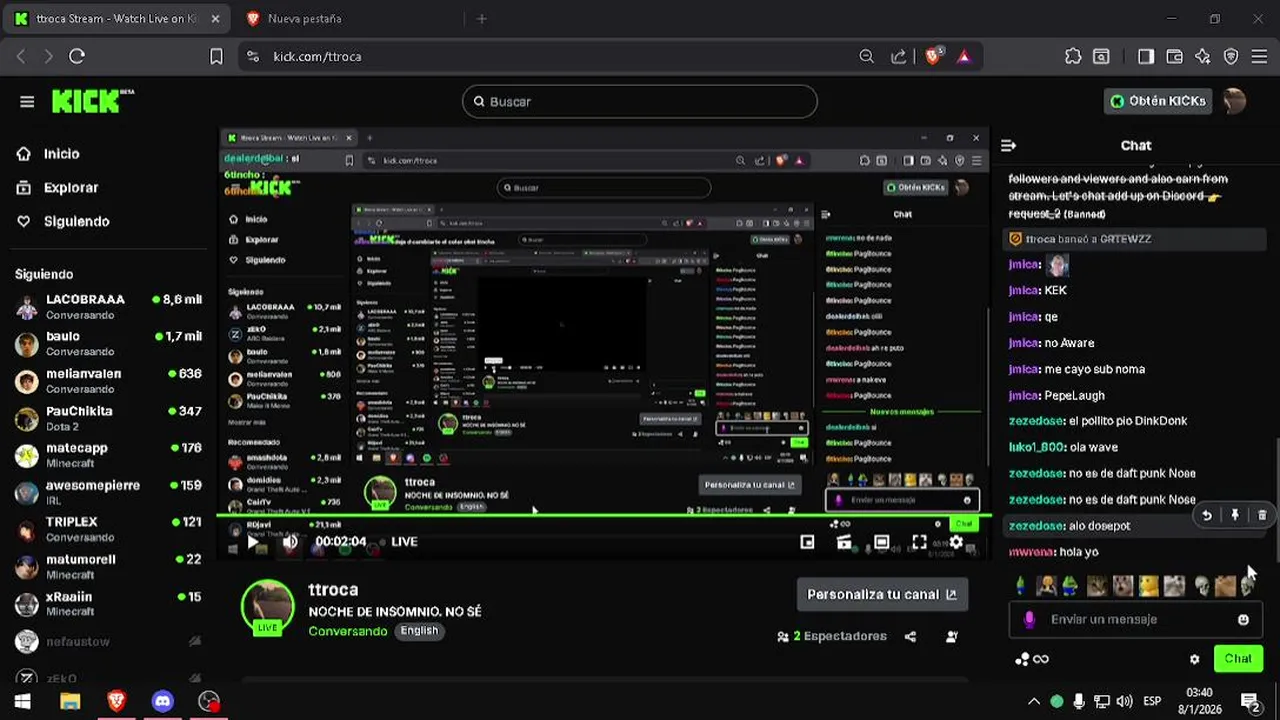
Task: Play or pause the live stream
Action: [254, 542]
